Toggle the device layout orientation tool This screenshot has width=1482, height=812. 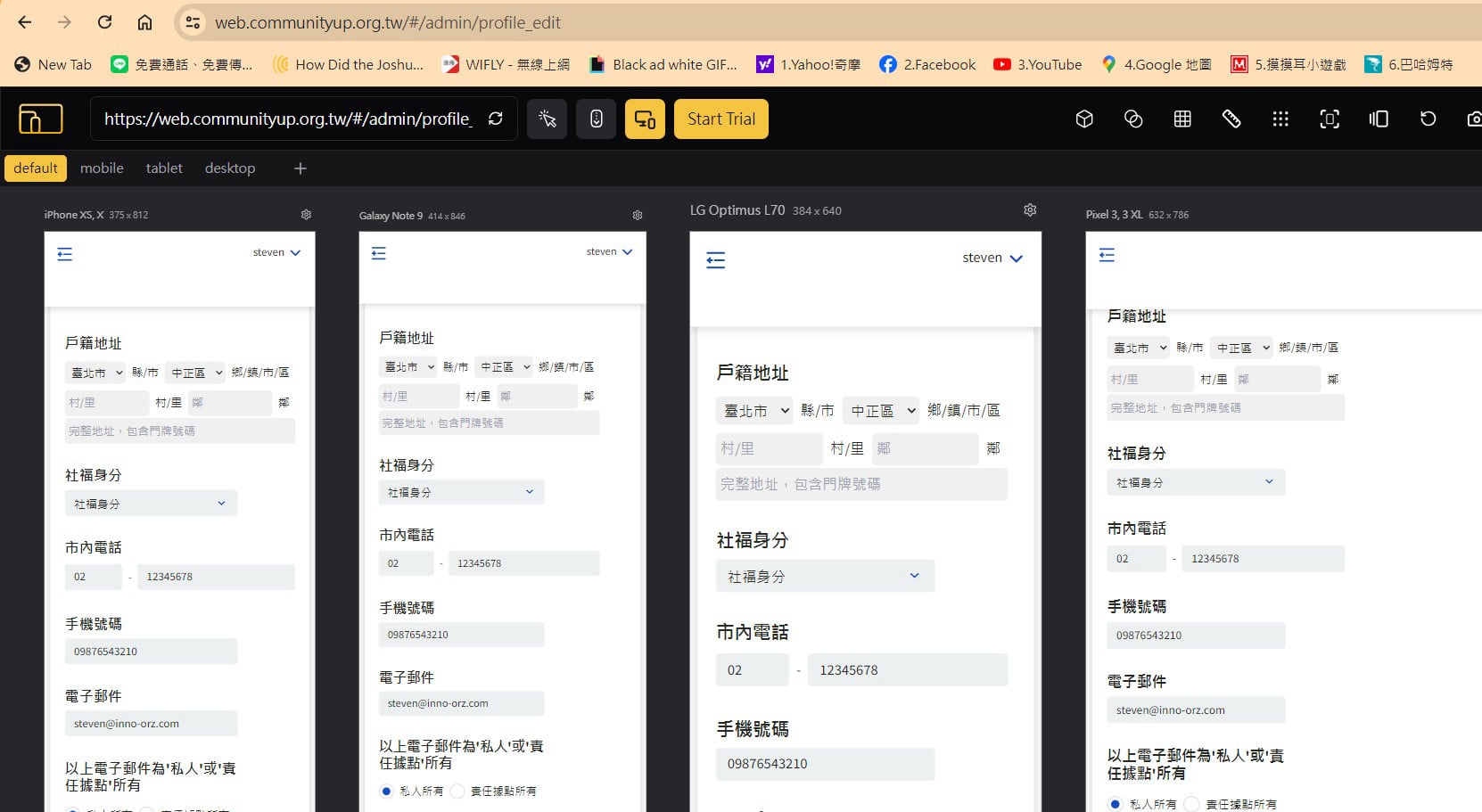point(1379,119)
